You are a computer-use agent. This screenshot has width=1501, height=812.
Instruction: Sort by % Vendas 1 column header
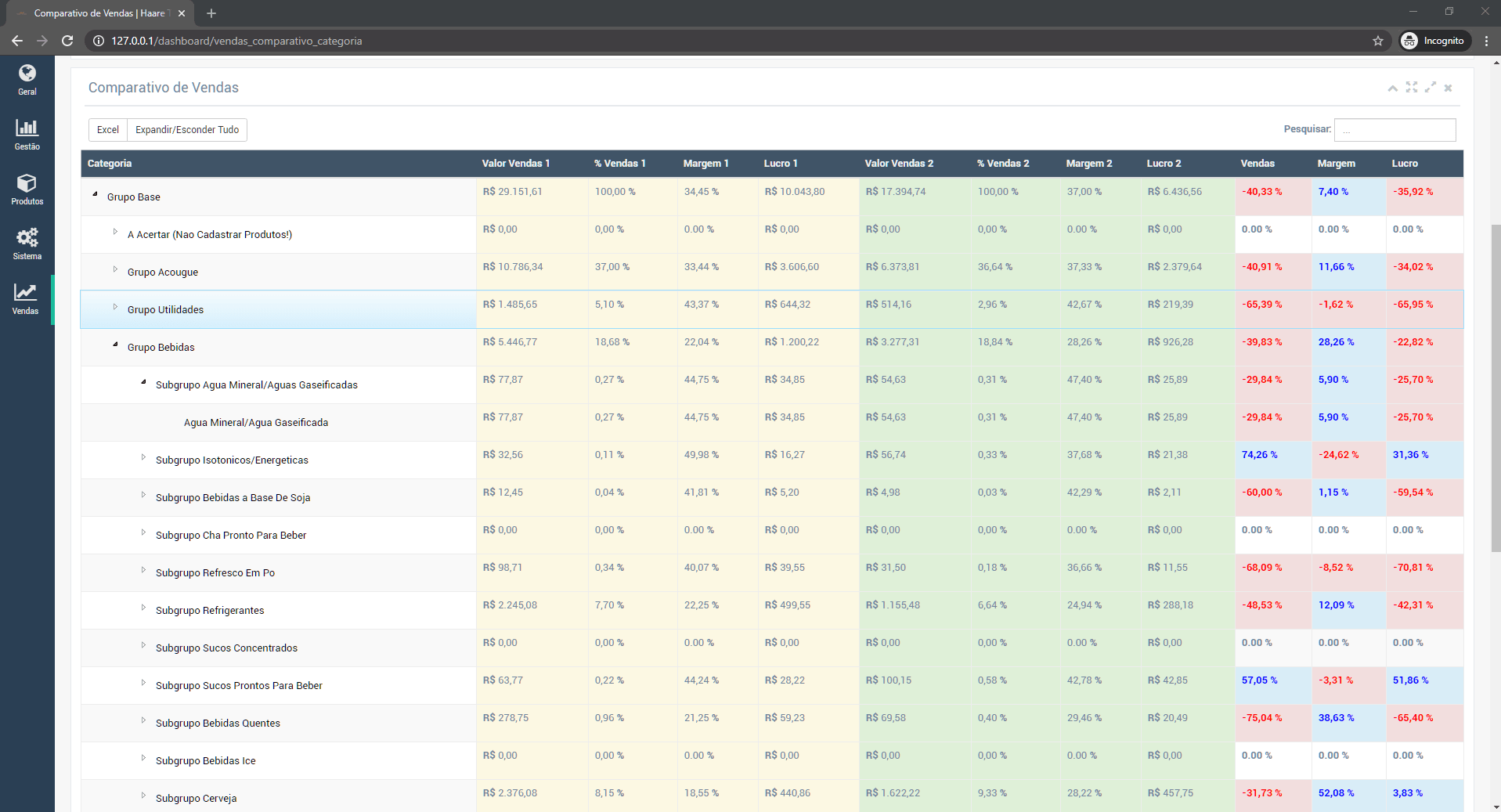click(633, 164)
